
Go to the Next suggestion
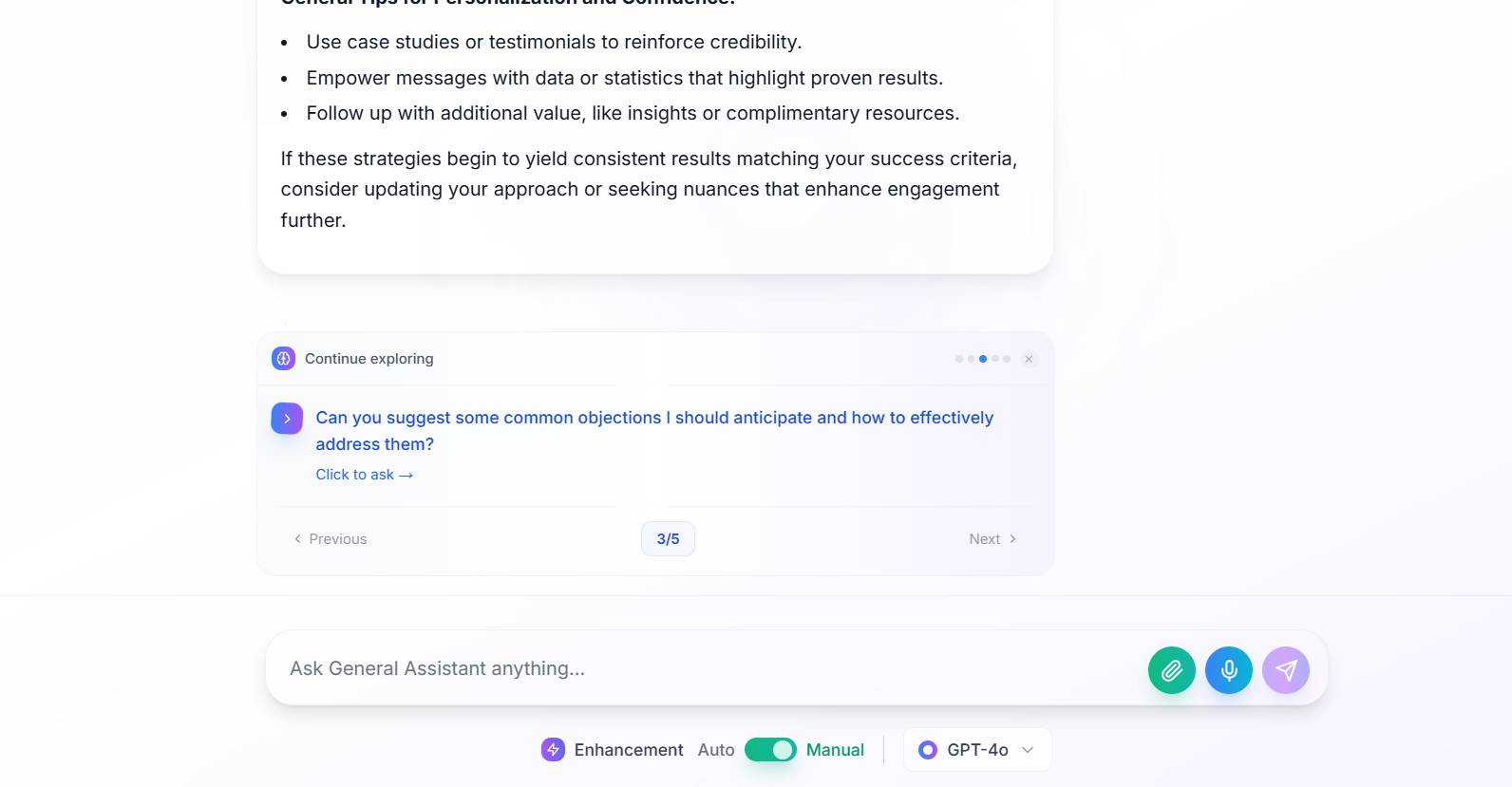tap(992, 539)
